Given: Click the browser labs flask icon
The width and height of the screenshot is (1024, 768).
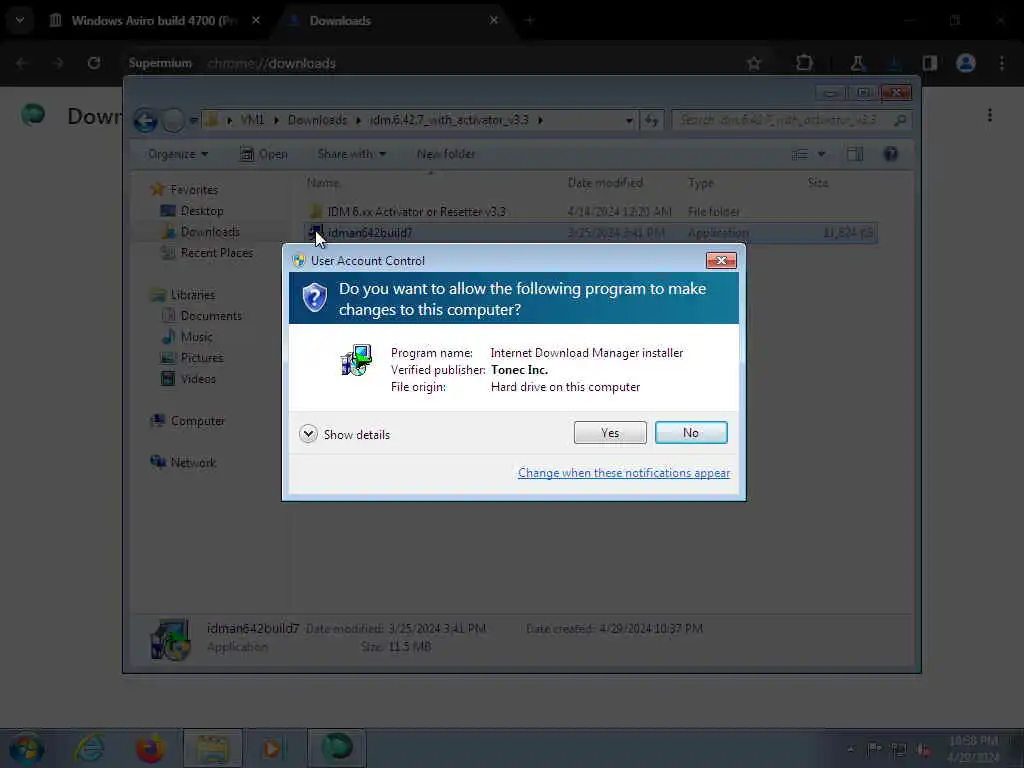Looking at the screenshot, I should 857,63.
